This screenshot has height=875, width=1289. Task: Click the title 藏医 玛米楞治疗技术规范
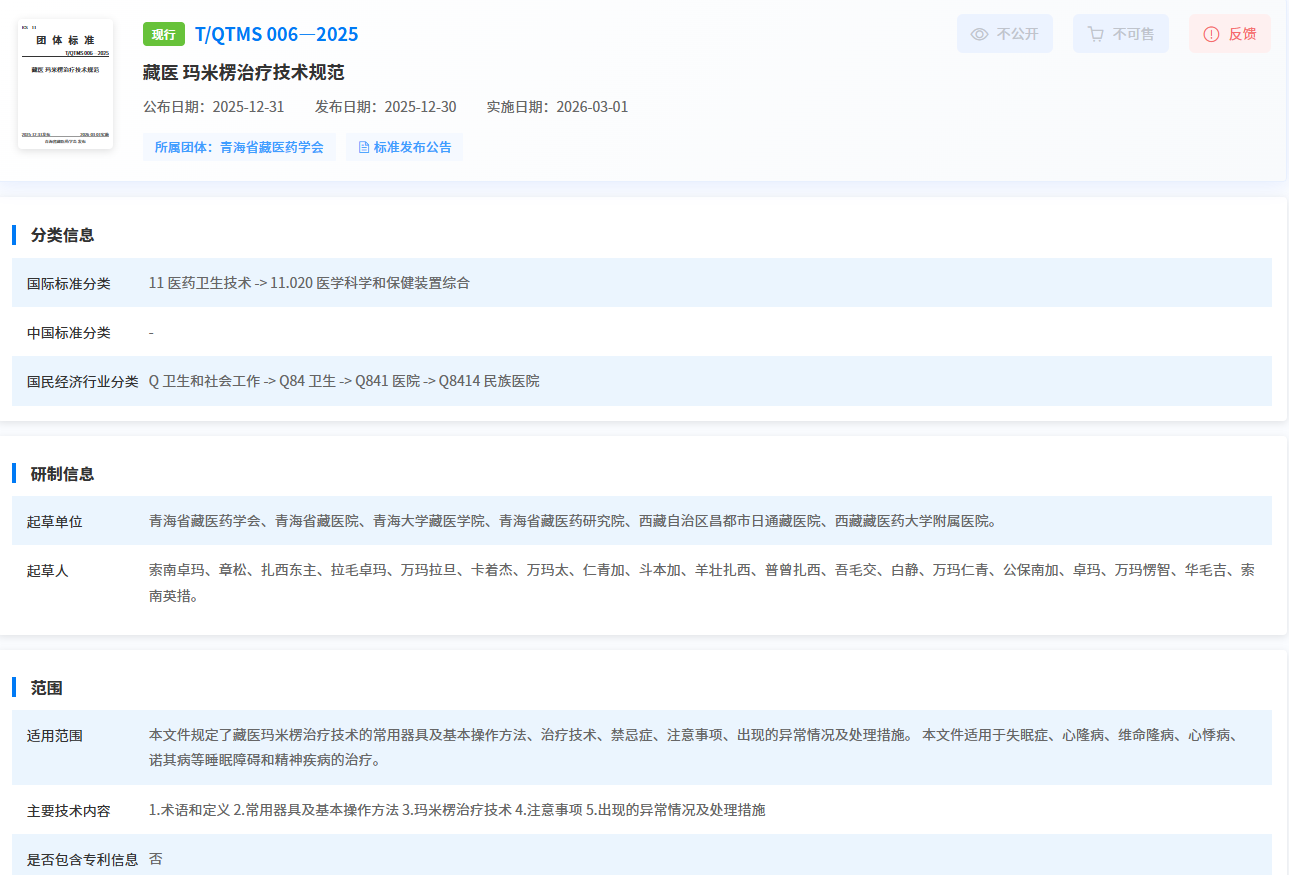[x=244, y=73]
